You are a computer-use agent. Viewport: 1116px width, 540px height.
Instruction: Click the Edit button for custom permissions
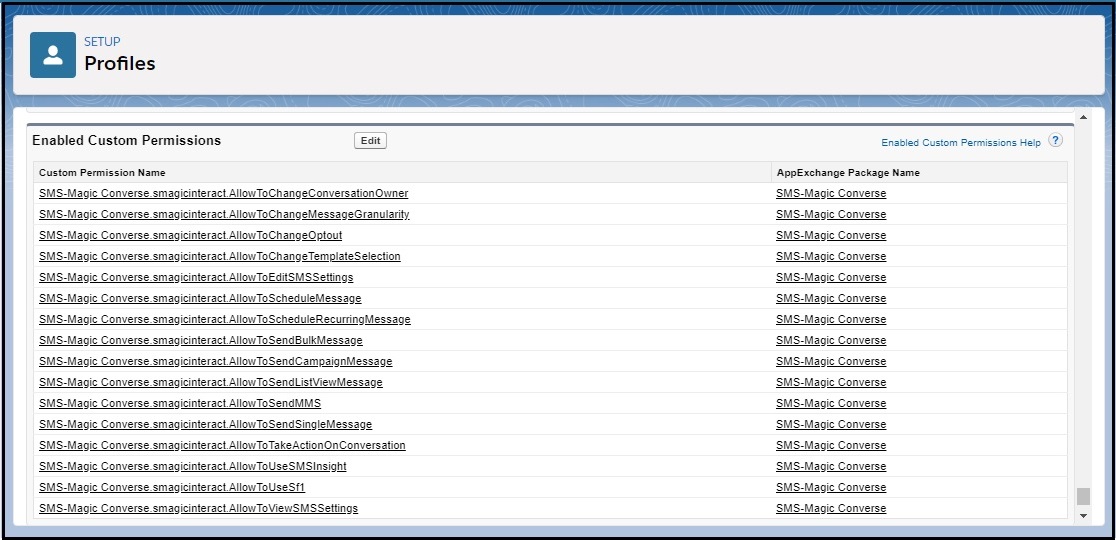tap(370, 141)
